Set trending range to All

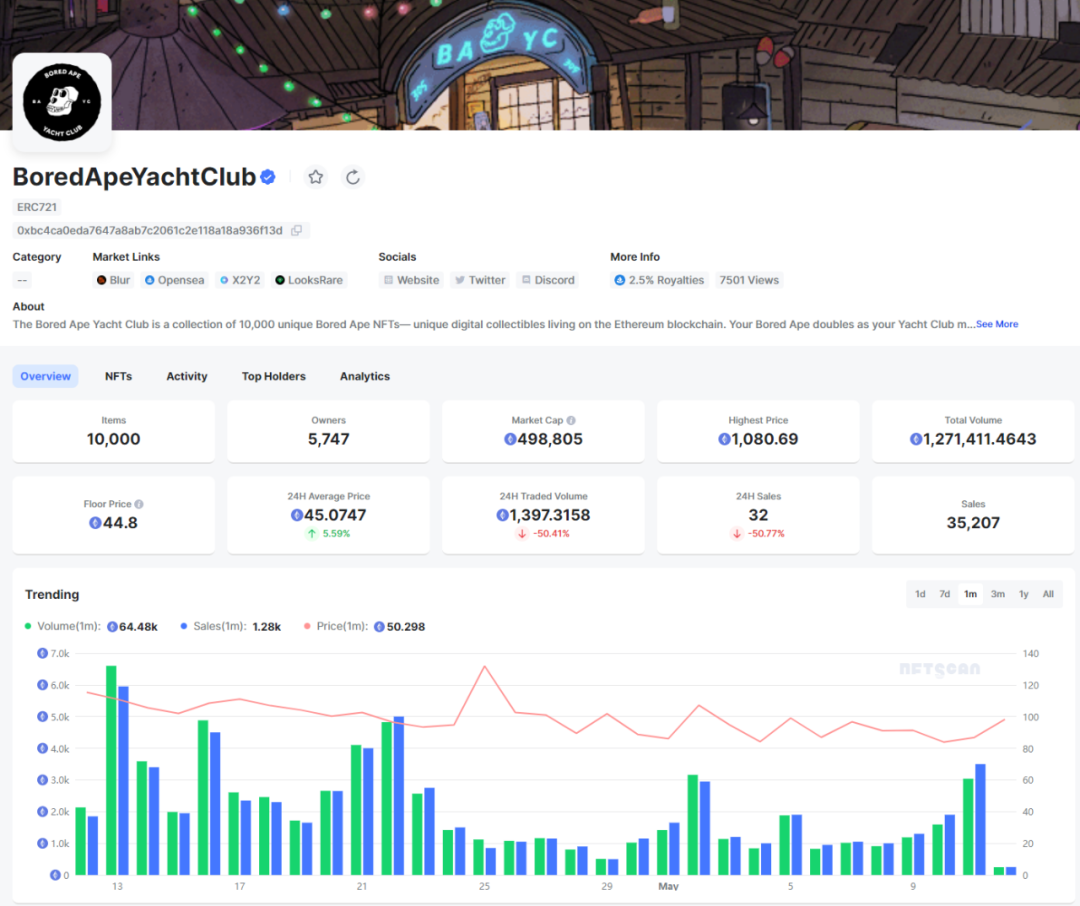coord(1048,594)
